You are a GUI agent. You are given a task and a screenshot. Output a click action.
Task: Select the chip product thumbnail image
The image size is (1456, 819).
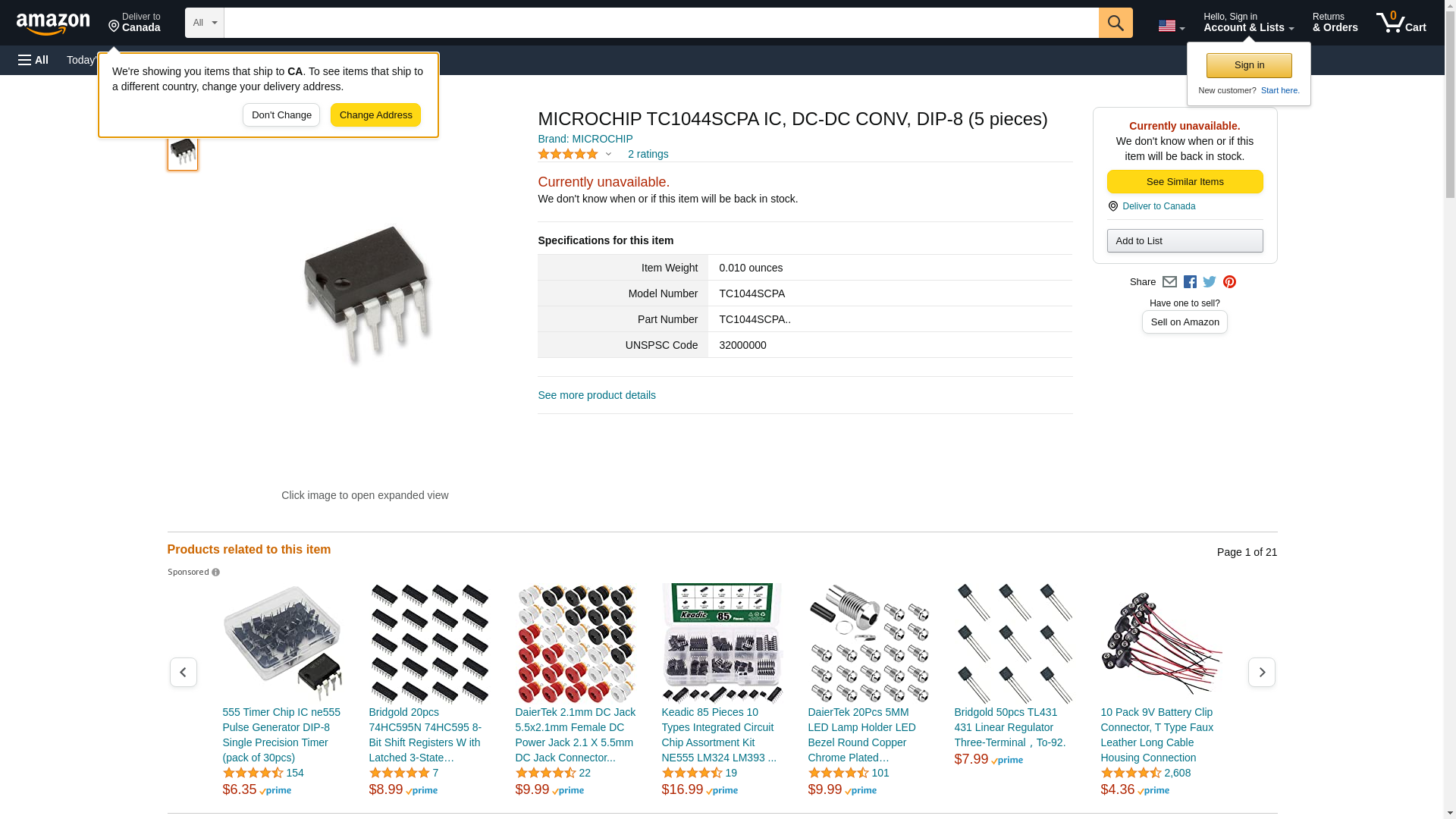pos(183,152)
